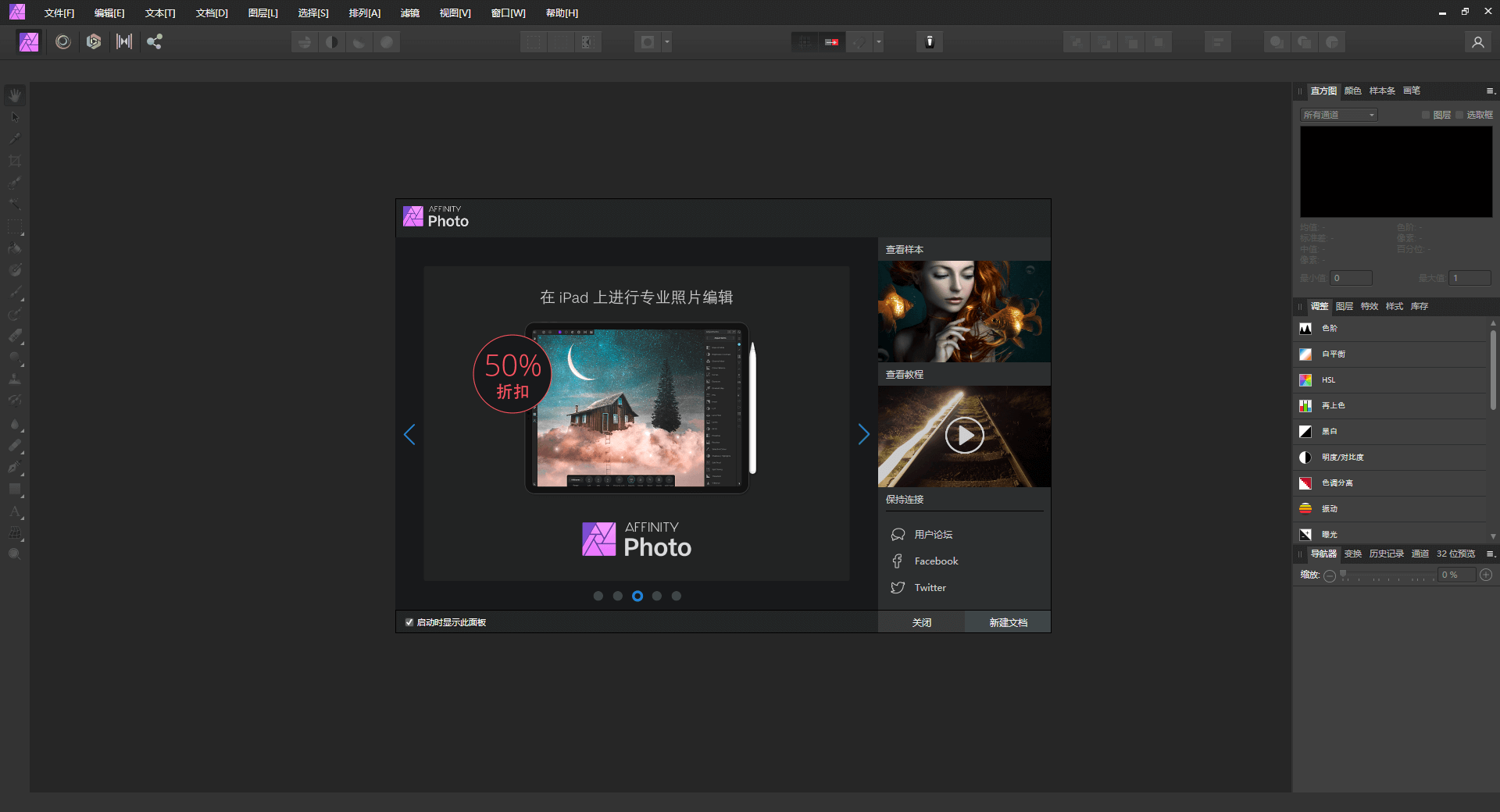Select the Paint Brush tool

tap(15, 294)
